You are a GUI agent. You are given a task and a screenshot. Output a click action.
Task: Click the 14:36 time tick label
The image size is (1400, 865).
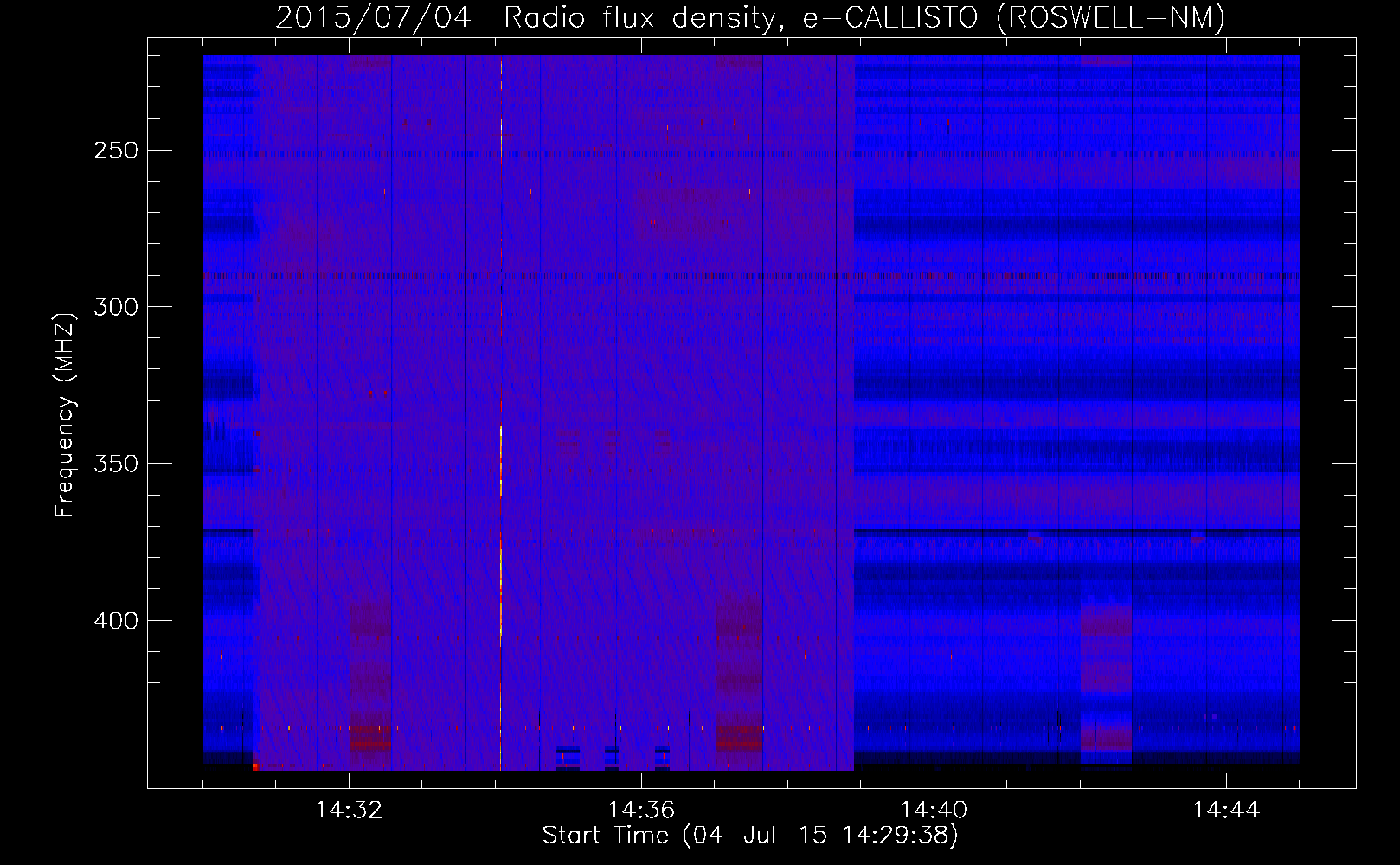641,811
